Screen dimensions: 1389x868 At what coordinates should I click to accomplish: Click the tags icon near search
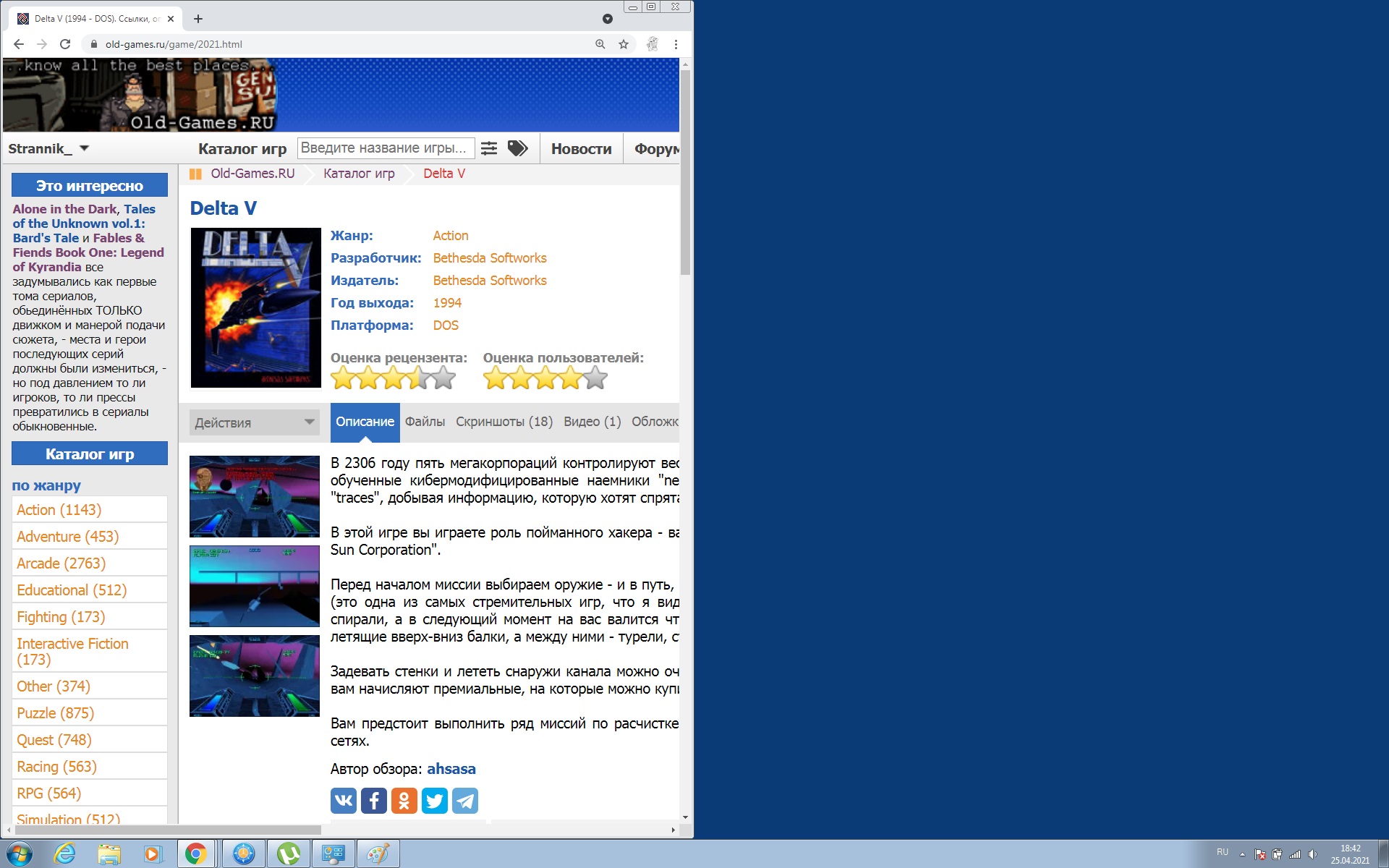(x=517, y=148)
